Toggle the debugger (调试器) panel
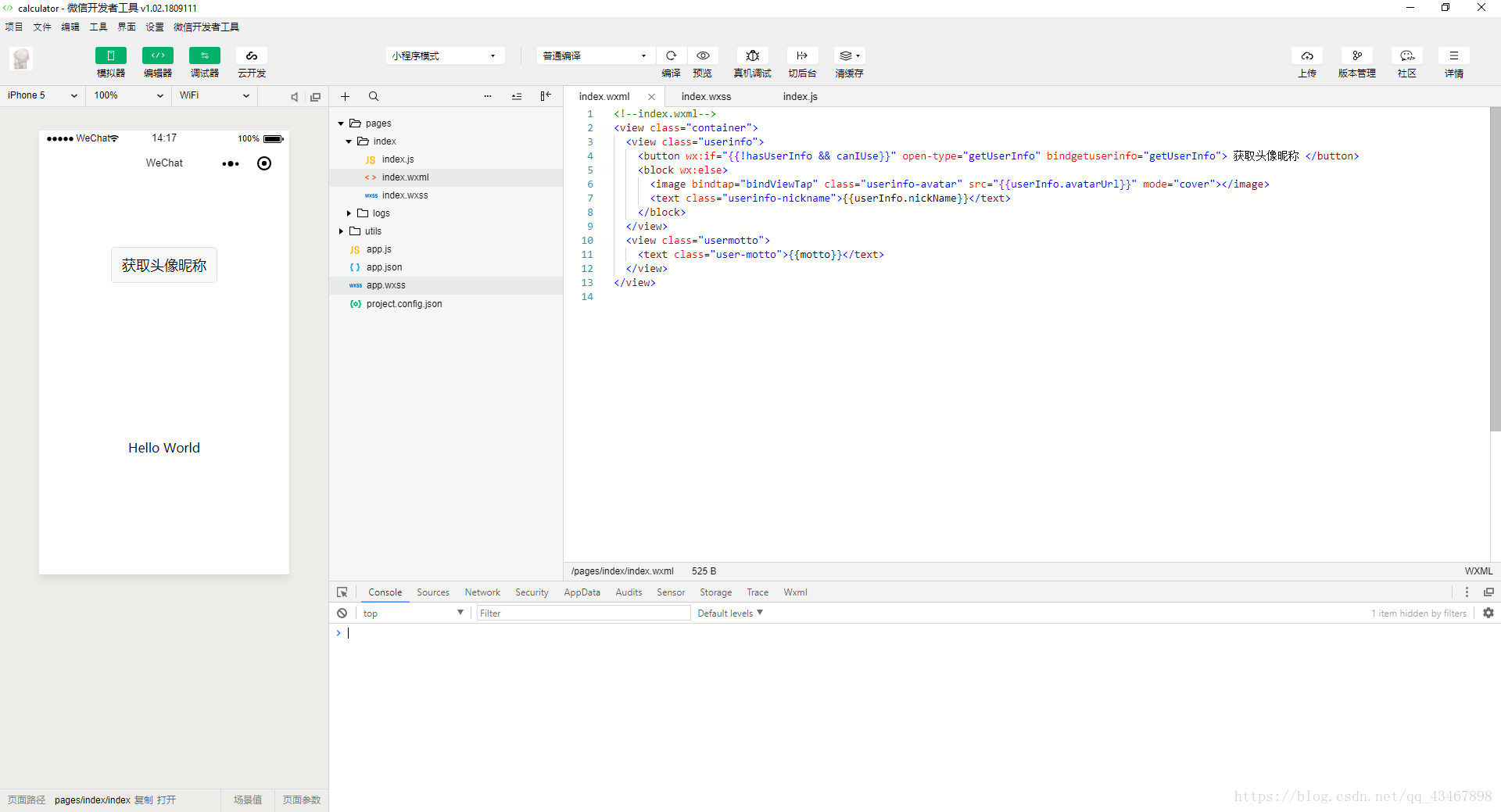The height and width of the screenshot is (812, 1501). click(204, 55)
